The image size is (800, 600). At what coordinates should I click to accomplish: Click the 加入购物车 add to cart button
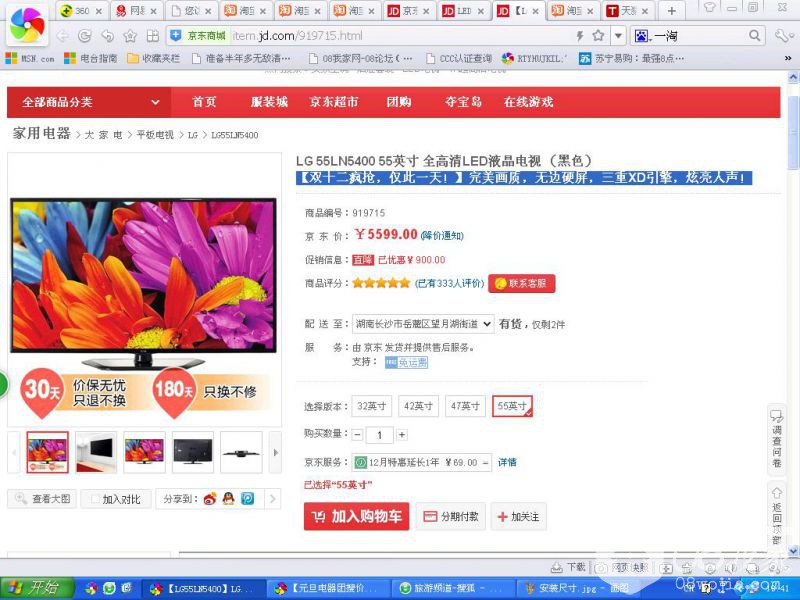pyautogui.click(x=356, y=516)
